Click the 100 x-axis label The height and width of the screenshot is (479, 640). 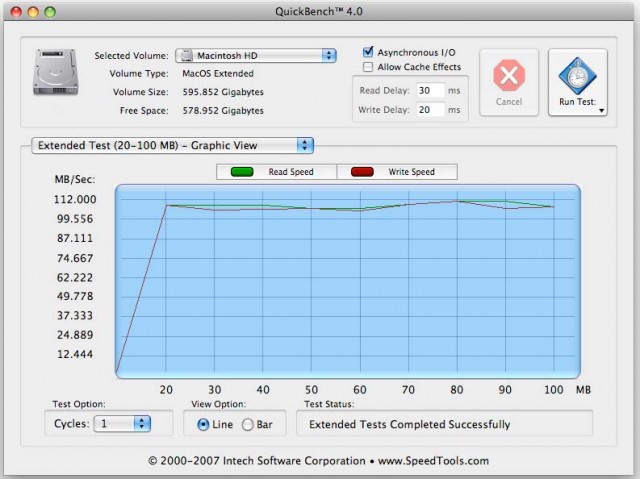click(x=553, y=390)
